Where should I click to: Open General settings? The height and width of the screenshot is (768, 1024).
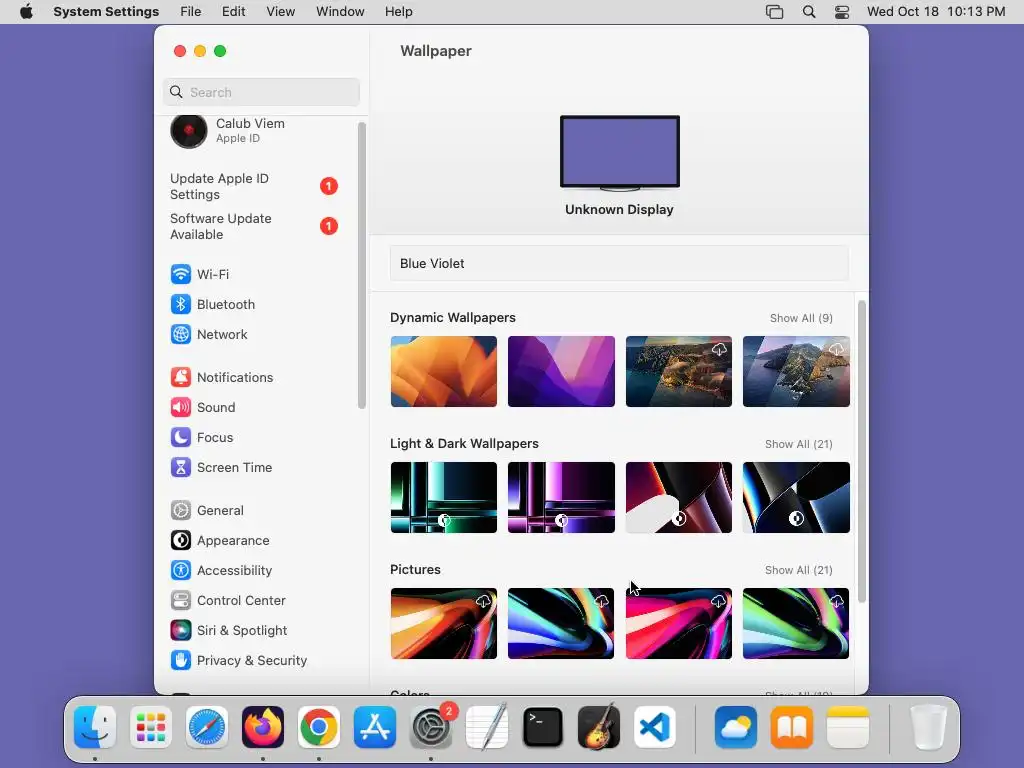(207, 511)
